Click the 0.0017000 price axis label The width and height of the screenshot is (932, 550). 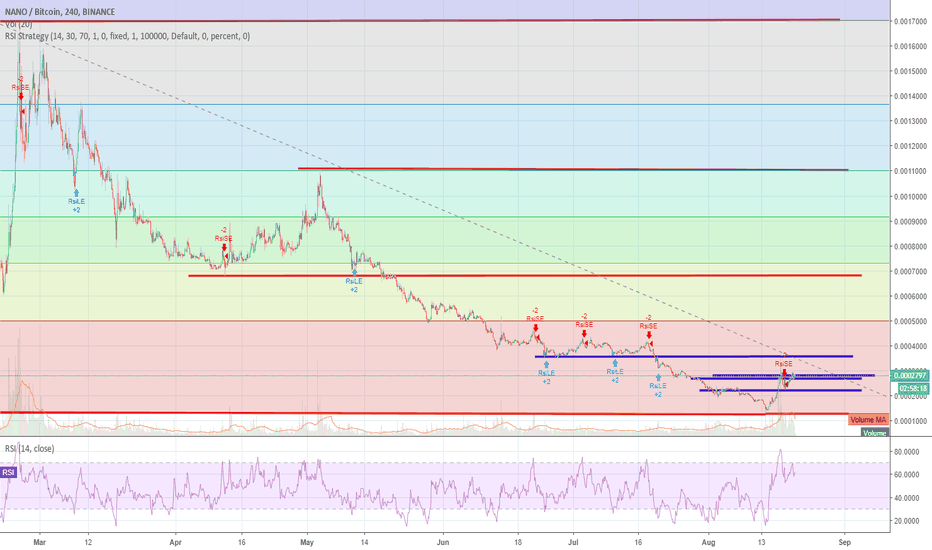tap(911, 21)
